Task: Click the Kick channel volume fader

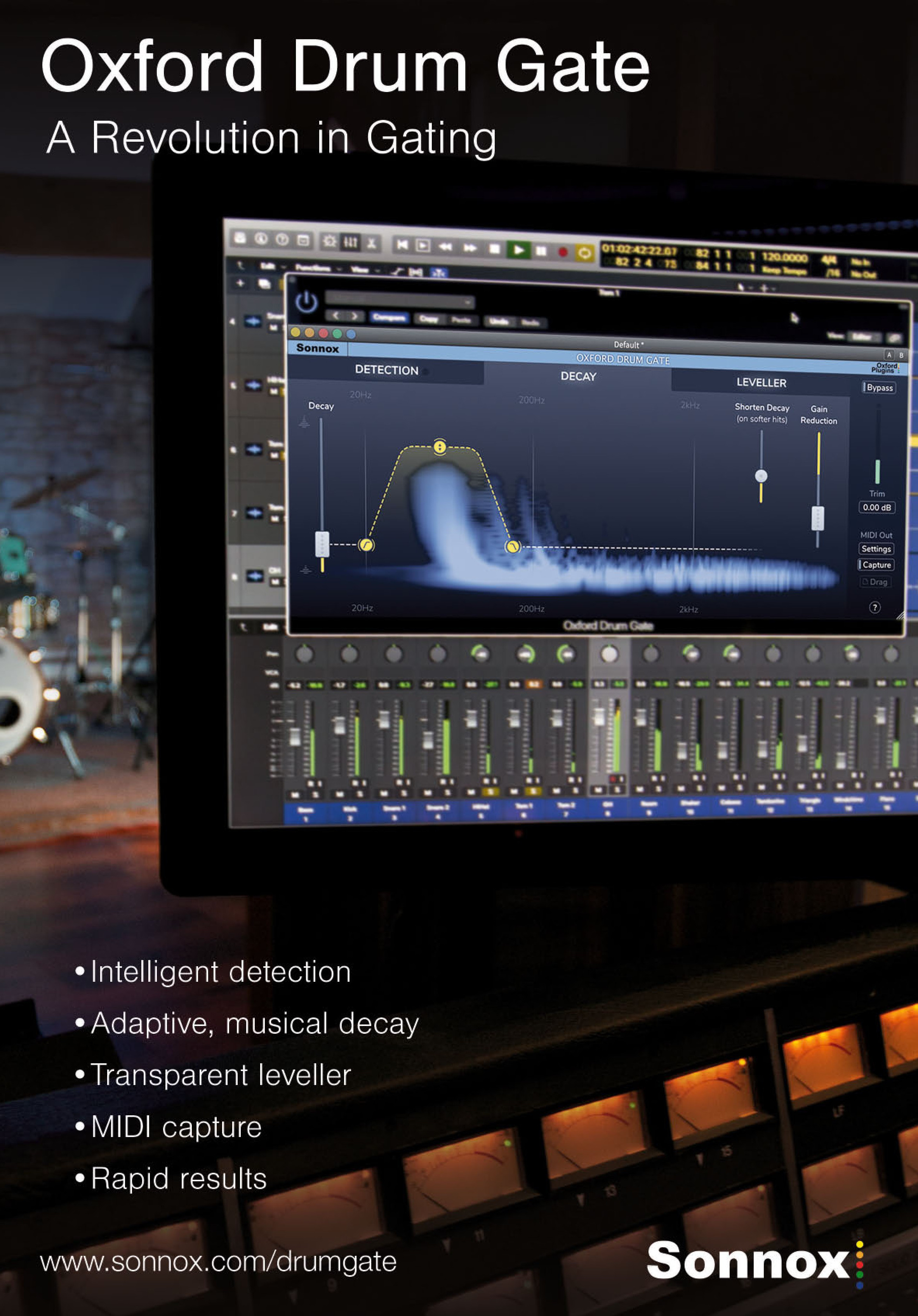Action: [x=340, y=725]
